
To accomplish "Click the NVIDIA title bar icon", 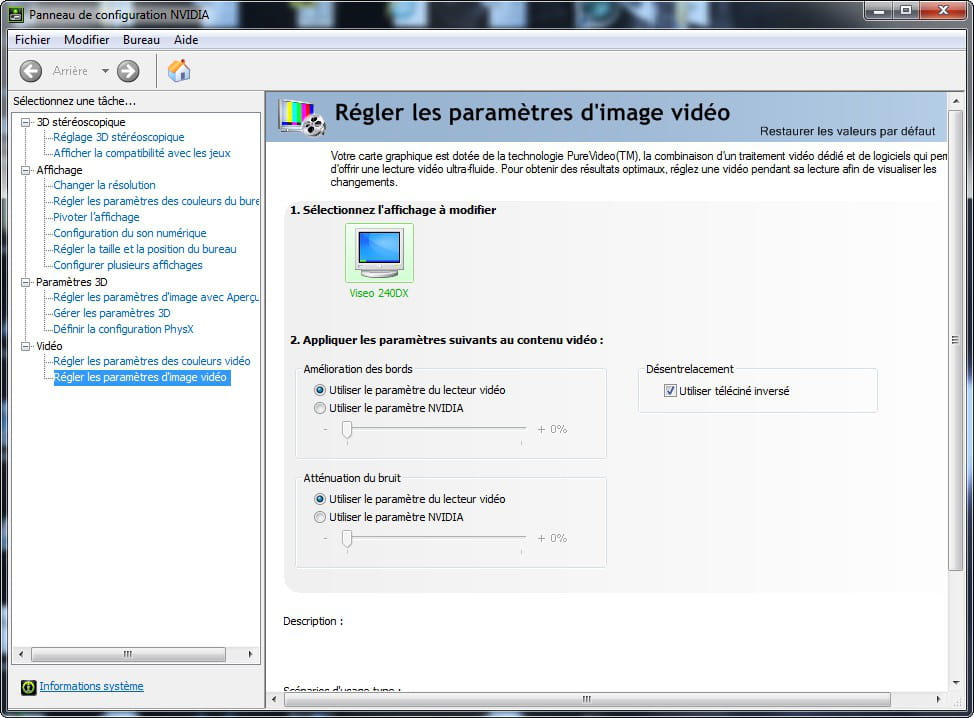I will point(16,14).
